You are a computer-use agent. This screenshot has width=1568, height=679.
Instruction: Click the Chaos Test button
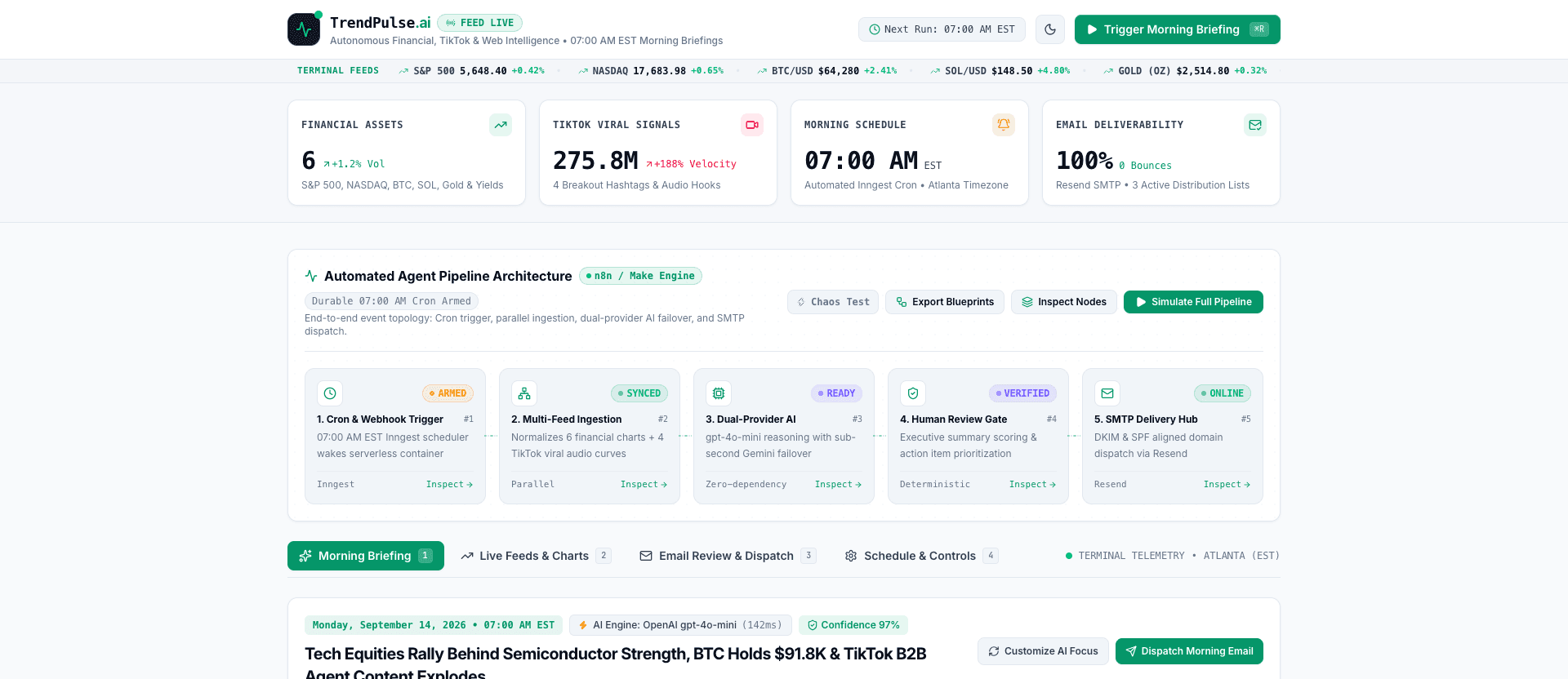click(x=833, y=302)
